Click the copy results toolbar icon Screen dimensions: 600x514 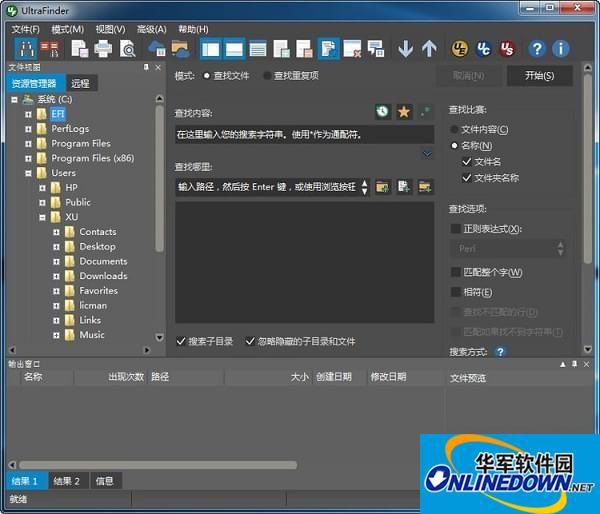(x=80, y=49)
